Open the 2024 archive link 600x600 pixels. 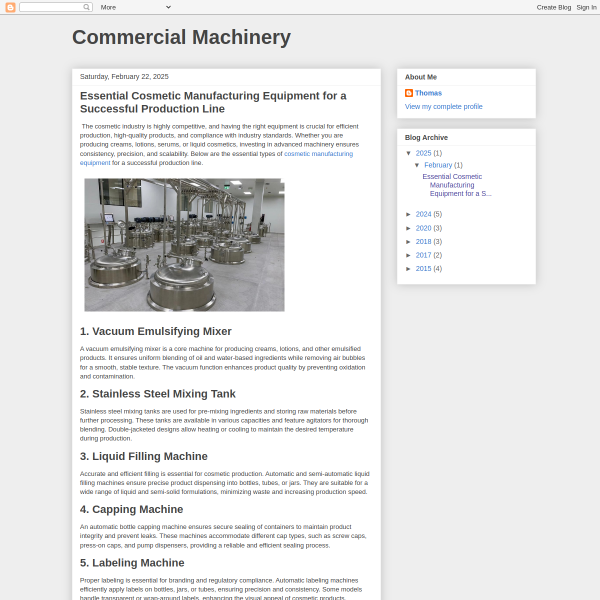[x=423, y=214]
